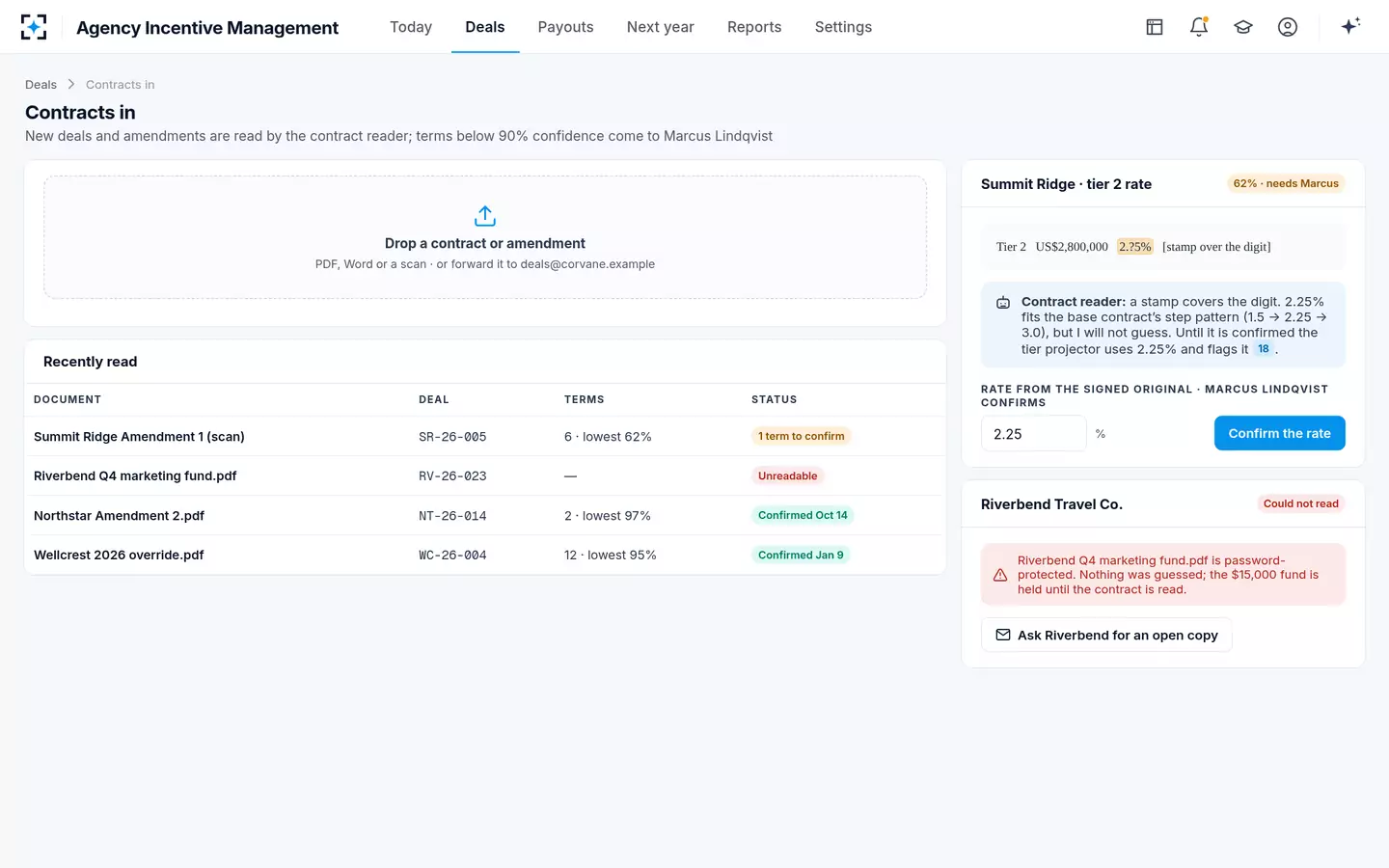The image size is (1389, 868).
Task: Open the graduation cap learning icon
Action: pyautogui.click(x=1243, y=27)
